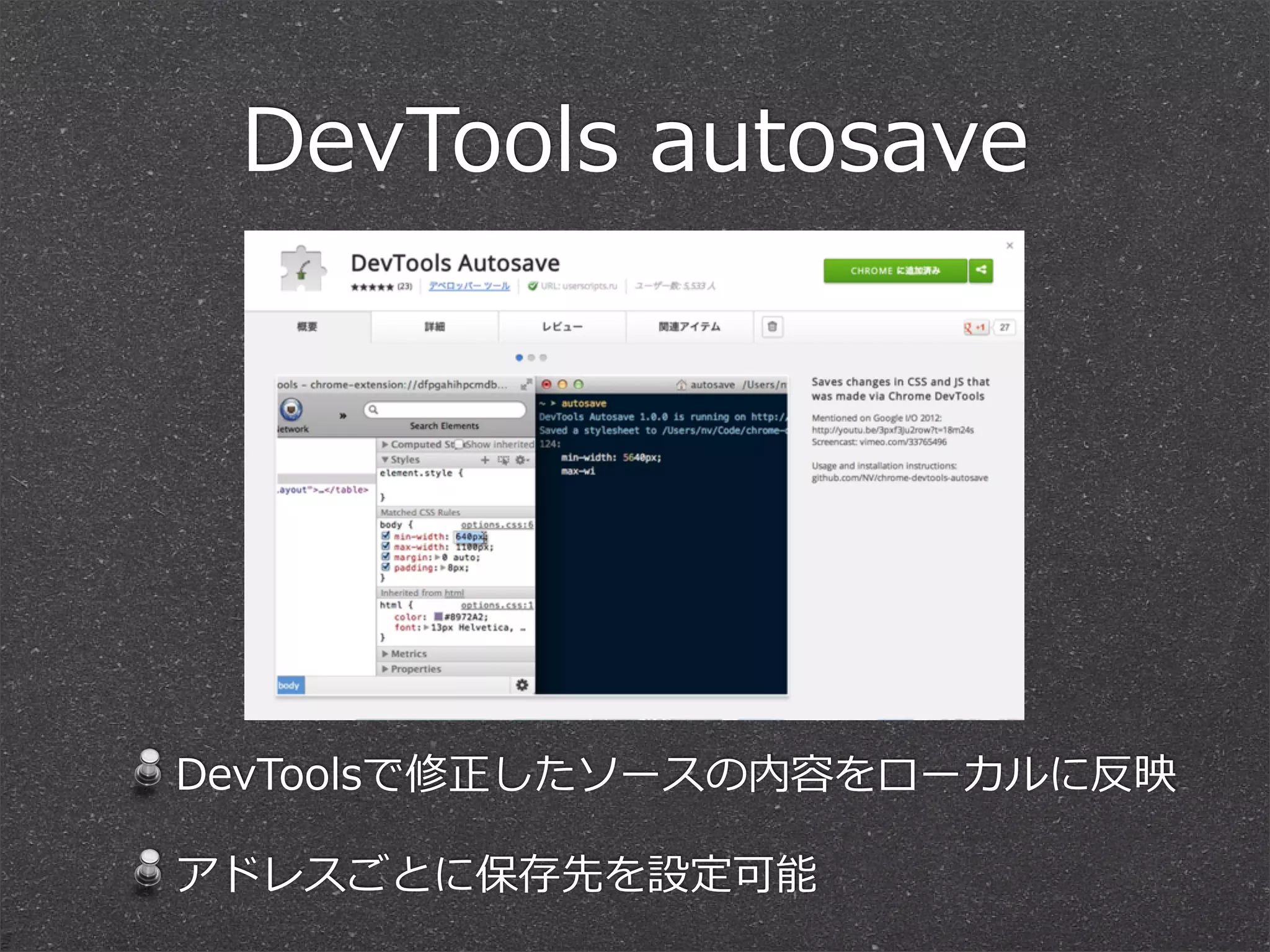The height and width of the screenshot is (952, 1270).
Task: Select the 関連アイテム tab
Action: coord(689,327)
